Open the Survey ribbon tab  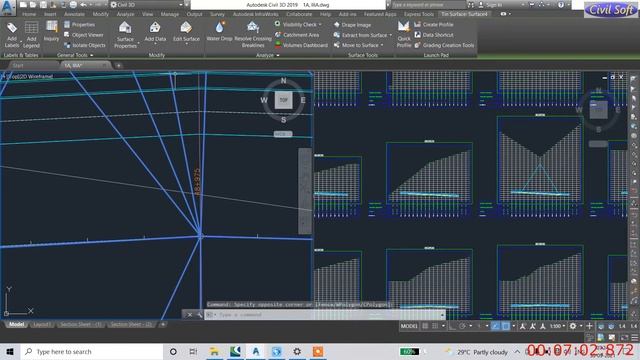[217, 14]
